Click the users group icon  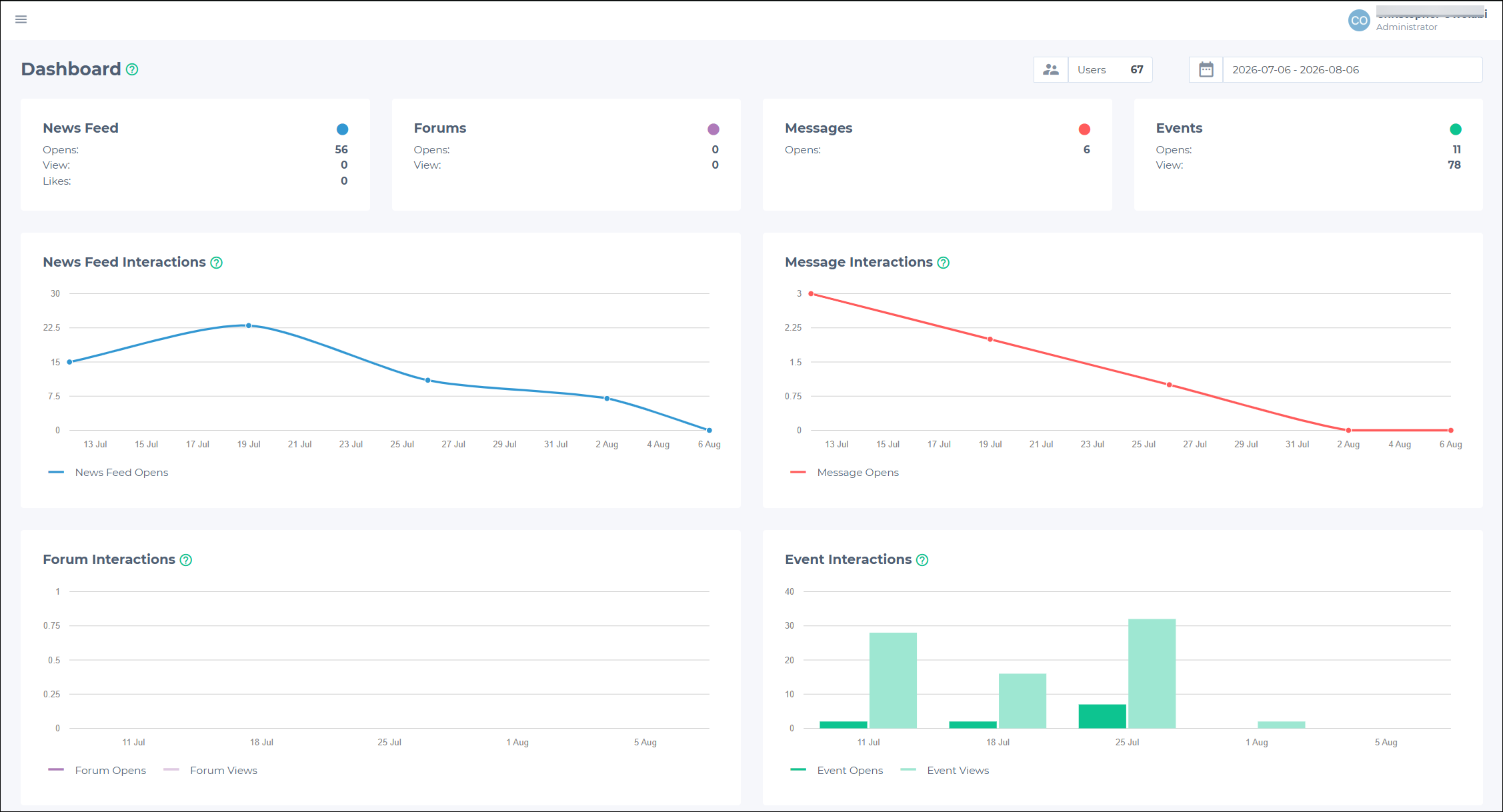(x=1051, y=69)
